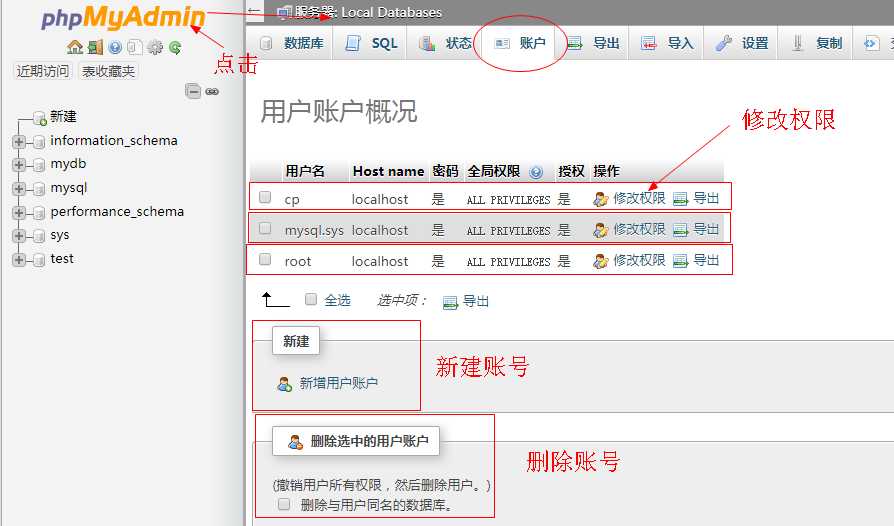The image size is (894, 526).
Task: Click 修改权限 link for root
Action: [x=639, y=260]
